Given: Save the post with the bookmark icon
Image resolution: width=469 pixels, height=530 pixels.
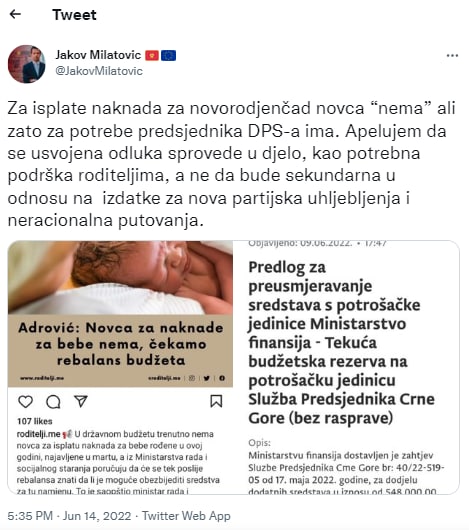Looking at the screenshot, I should pos(216,401).
